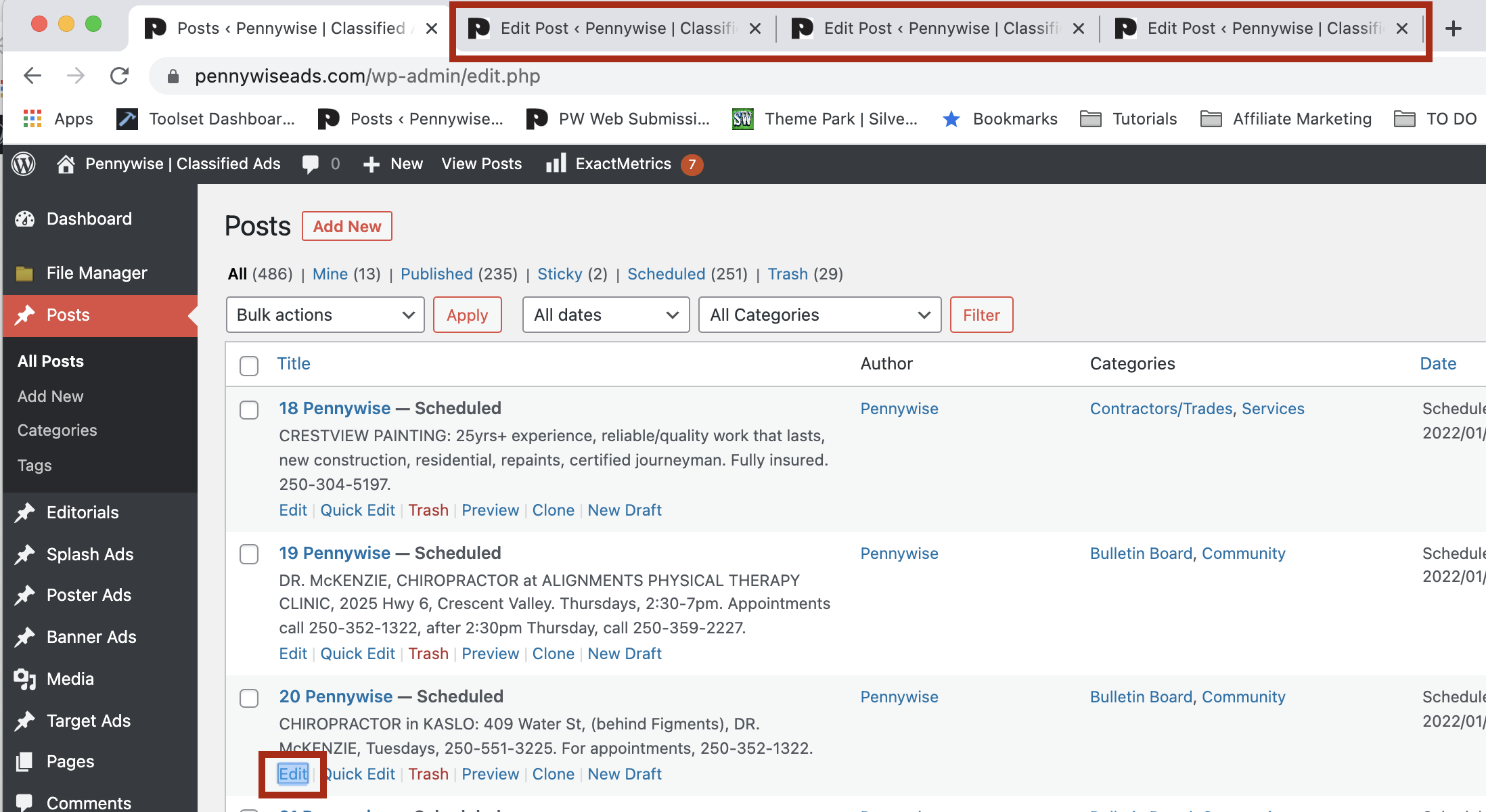The width and height of the screenshot is (1486, 812).
Task: Open Categories in Posts submenu
Action: tap(58, 430)
